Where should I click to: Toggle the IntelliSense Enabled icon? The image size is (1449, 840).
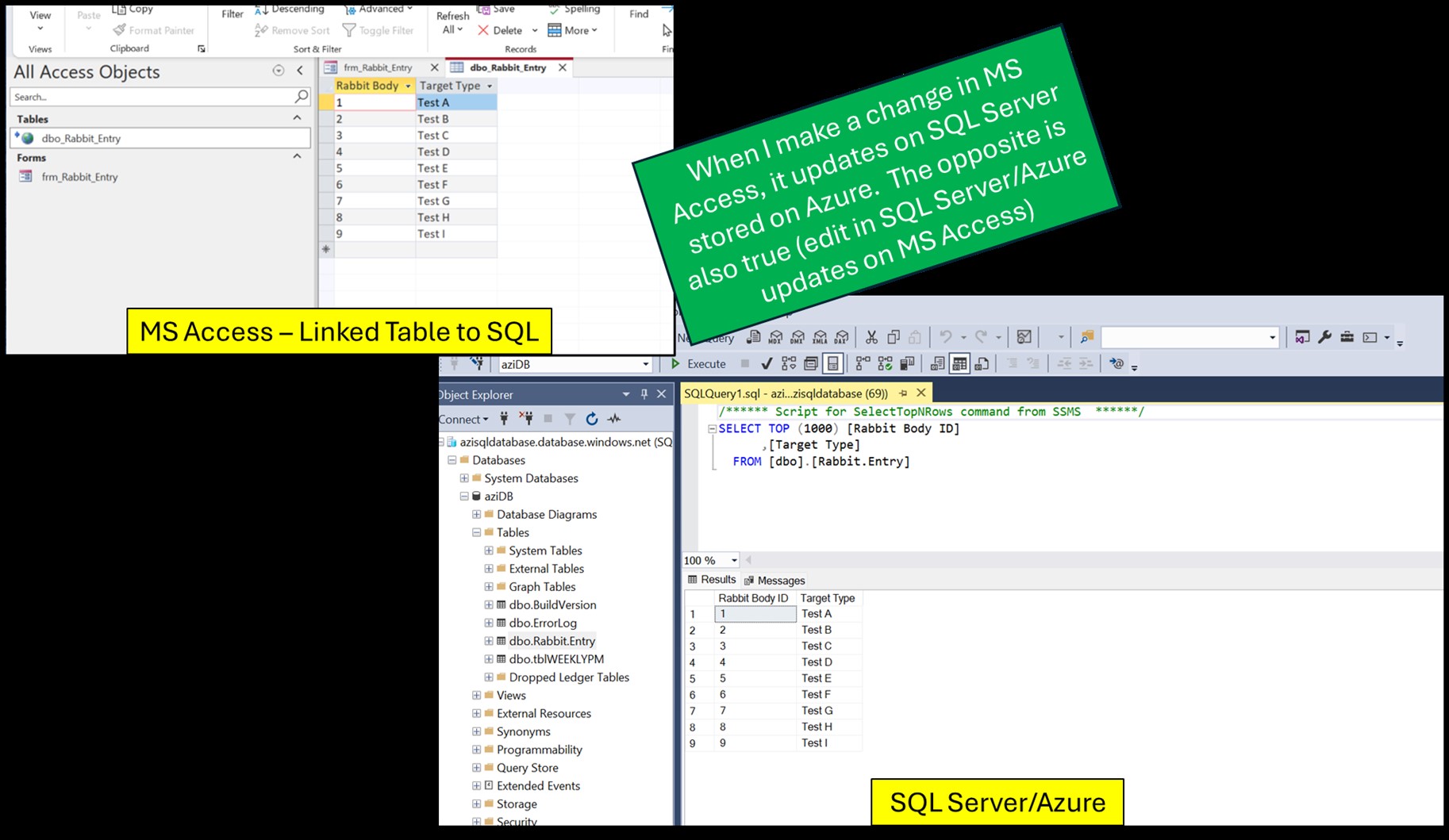click(832, 364)
